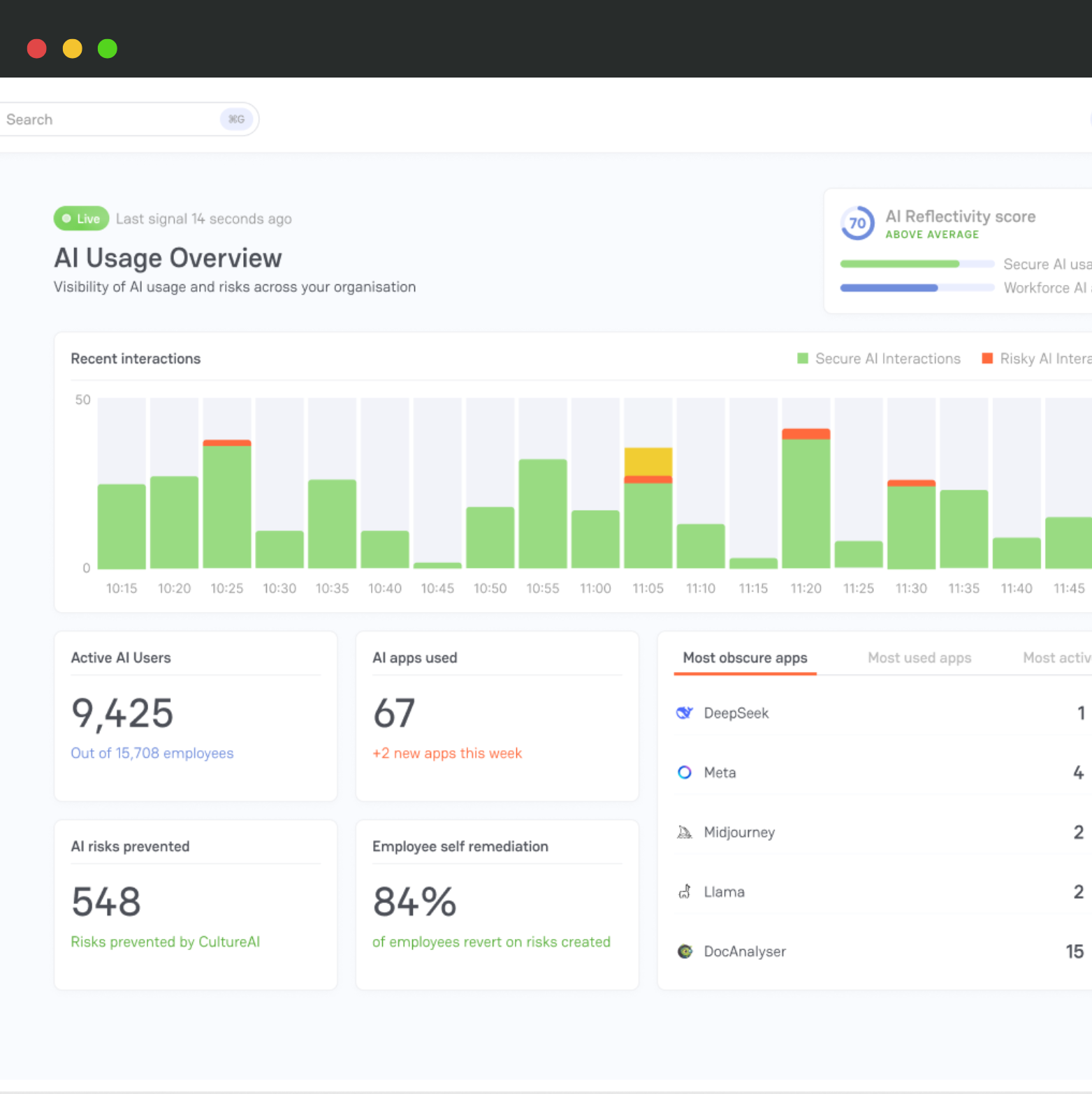Click the +2 new apps this week link
Image resolution: width=1092 pixels, height=1094 pixels.
click(x=447, y=753)
